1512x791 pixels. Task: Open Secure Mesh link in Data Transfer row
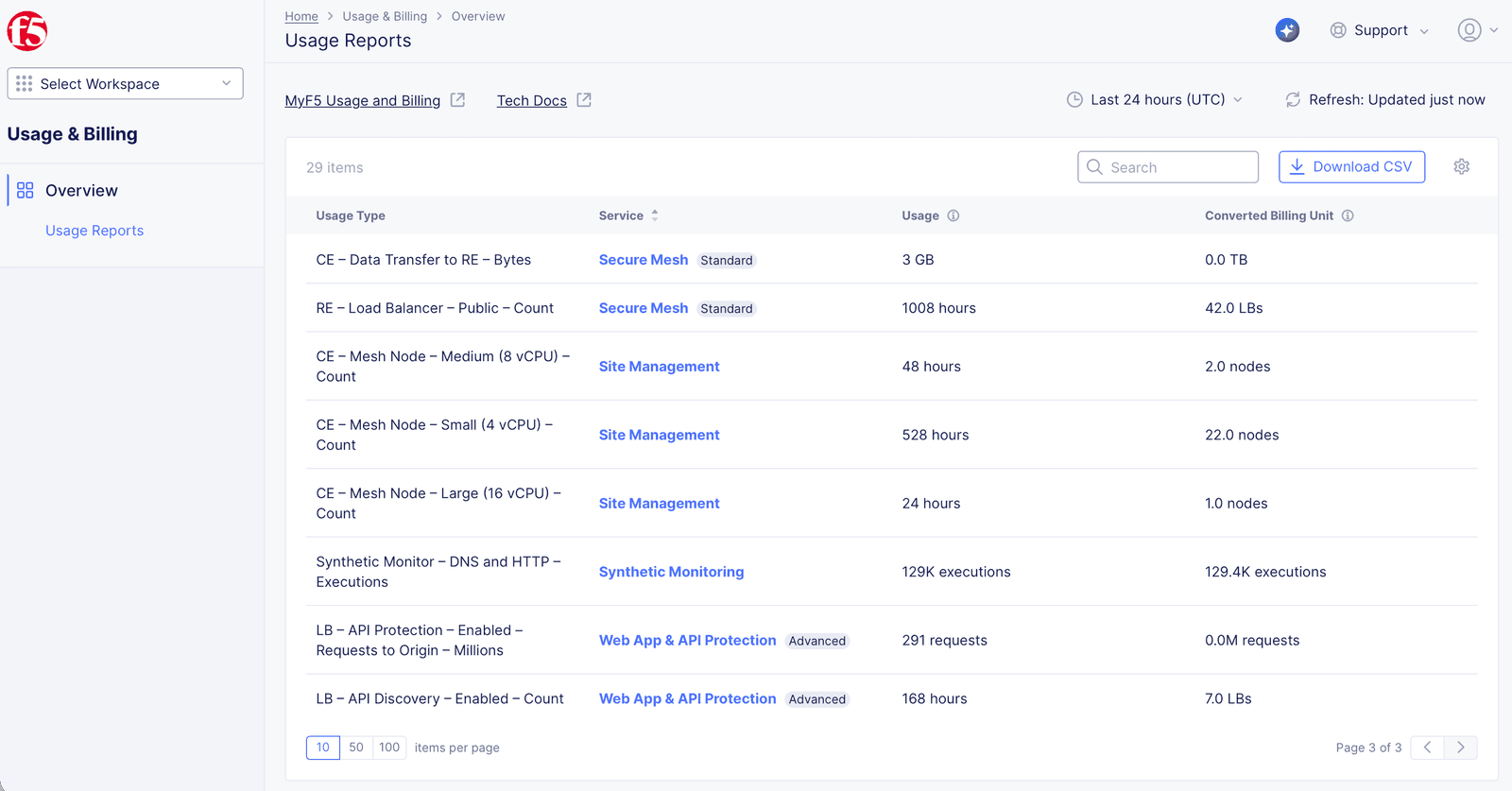644,260
